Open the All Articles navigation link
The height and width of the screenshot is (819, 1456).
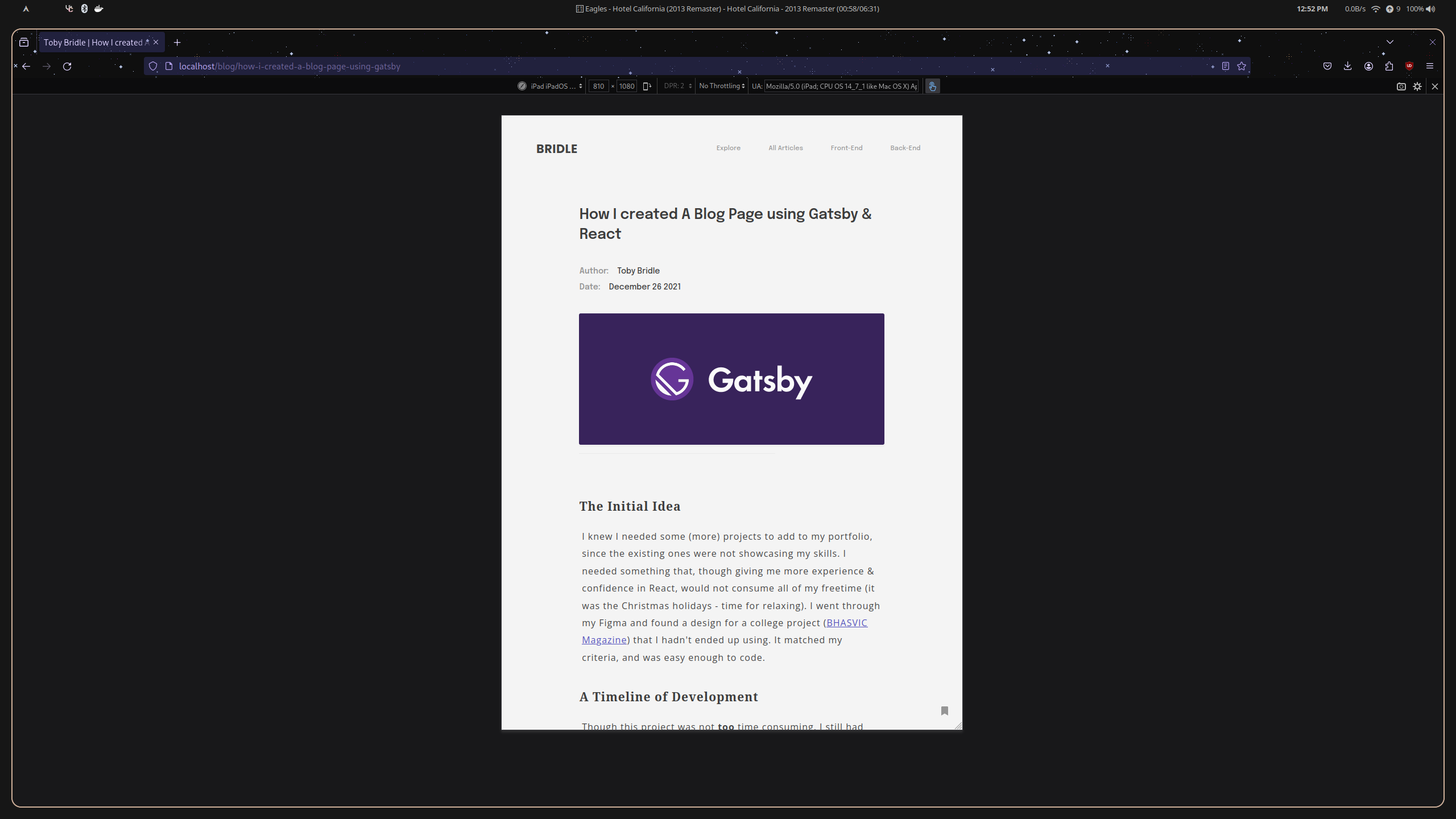(x=785, y=148)
